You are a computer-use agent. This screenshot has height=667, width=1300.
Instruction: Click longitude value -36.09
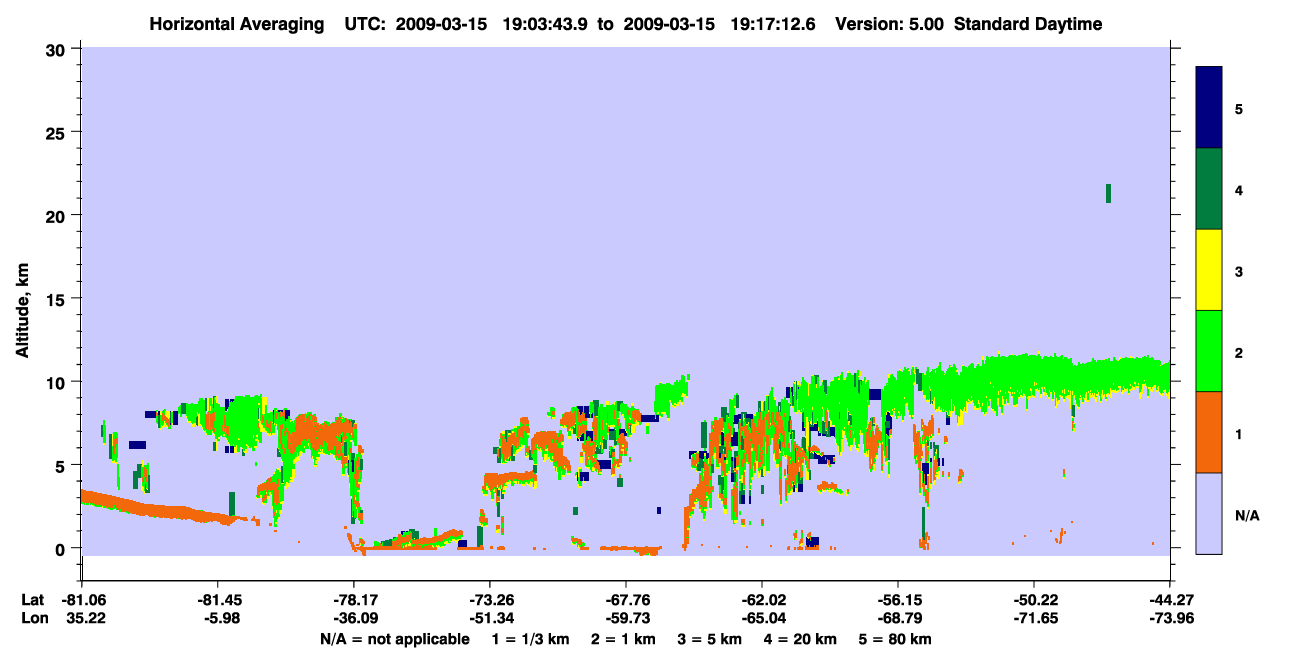click(x=353, y=619)
